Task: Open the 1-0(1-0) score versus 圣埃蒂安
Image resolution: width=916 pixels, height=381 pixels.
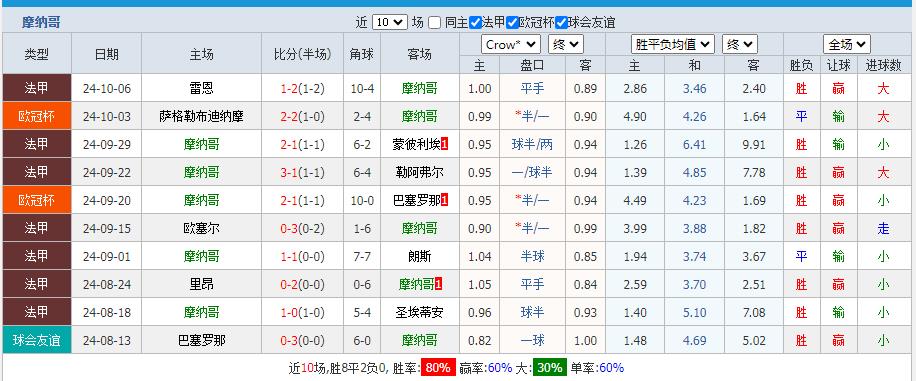Action: click(302, 313)
